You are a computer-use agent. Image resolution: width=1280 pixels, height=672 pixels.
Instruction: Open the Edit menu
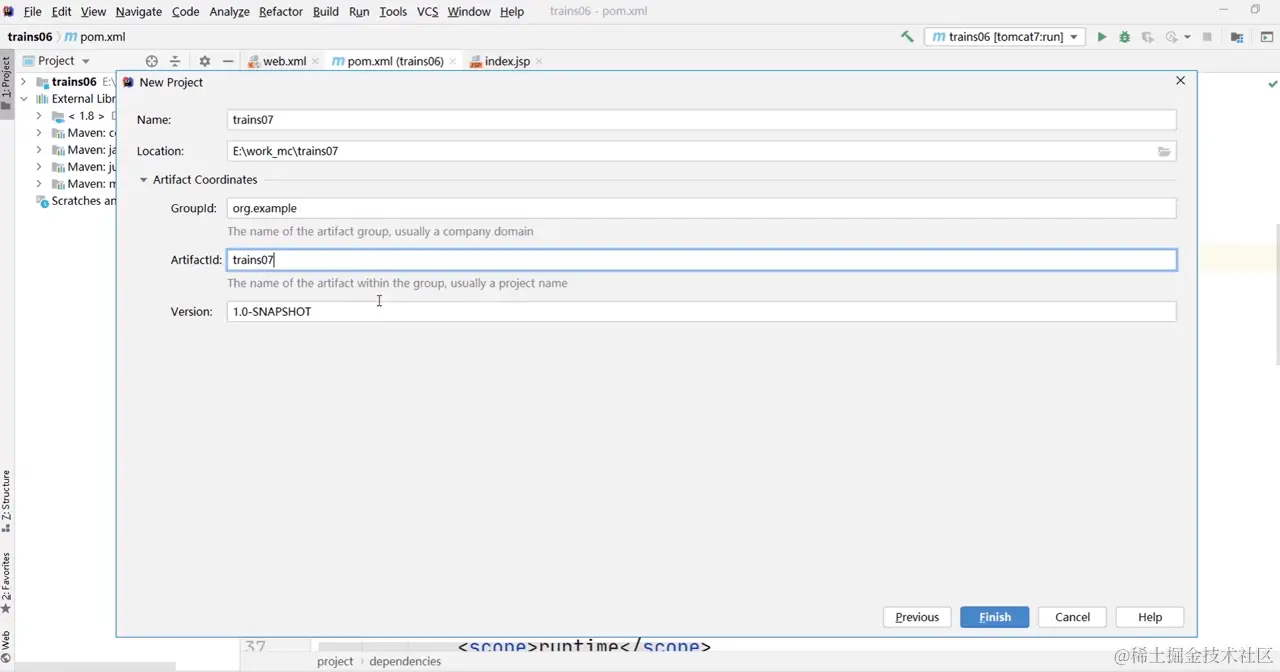pyautogui.click(x=61, y=11)
